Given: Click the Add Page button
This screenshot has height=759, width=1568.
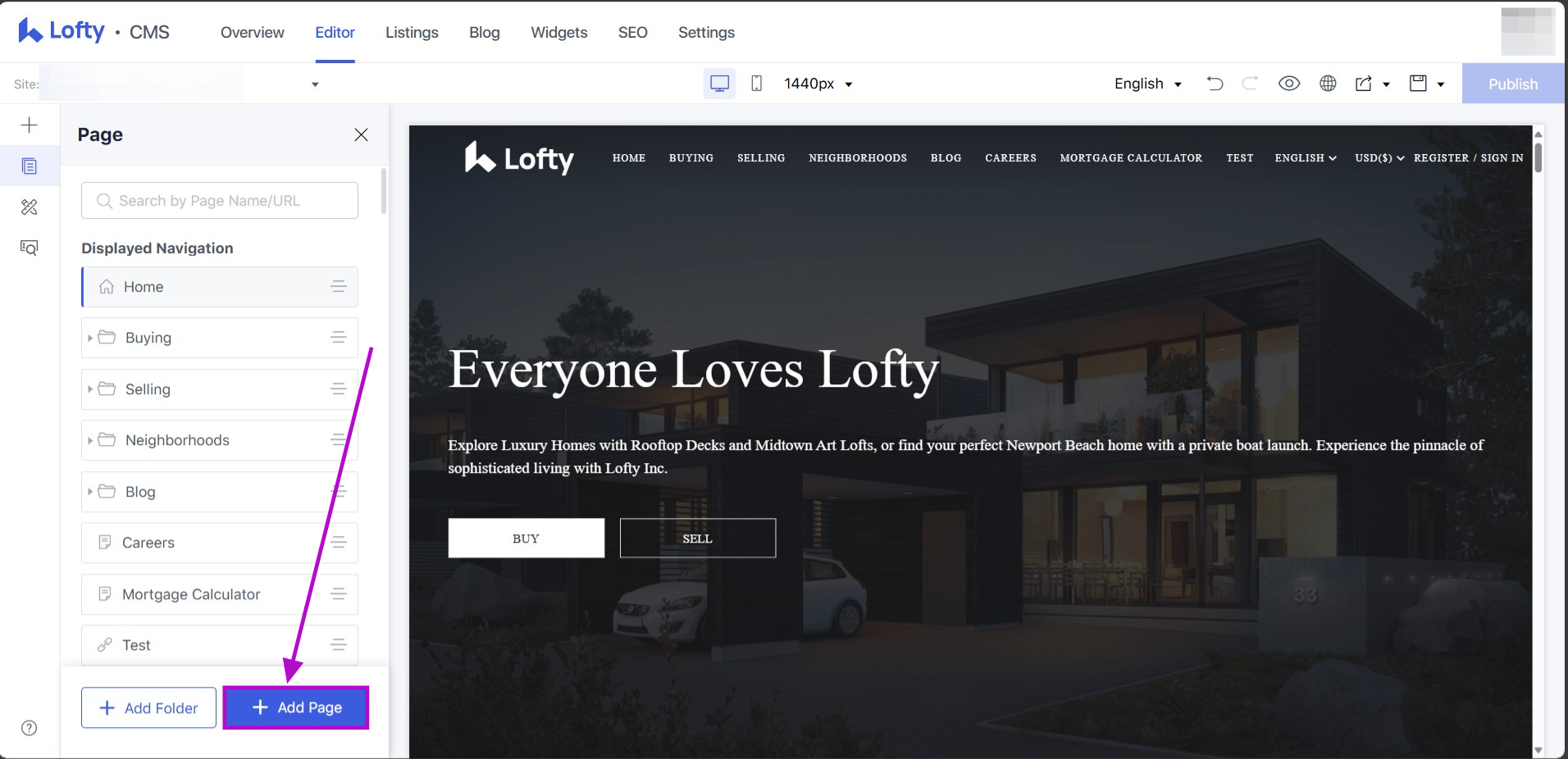Looking at the screenshot, I should [296, 707].
